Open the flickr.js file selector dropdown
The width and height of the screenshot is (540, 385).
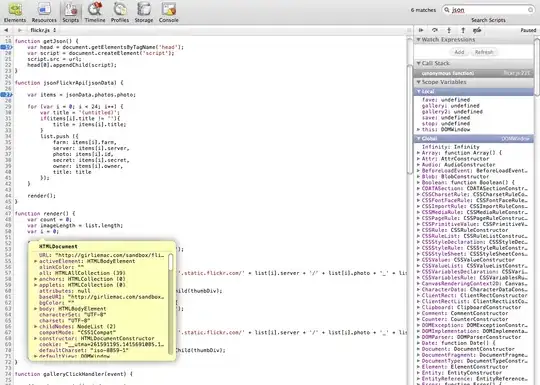43,30
